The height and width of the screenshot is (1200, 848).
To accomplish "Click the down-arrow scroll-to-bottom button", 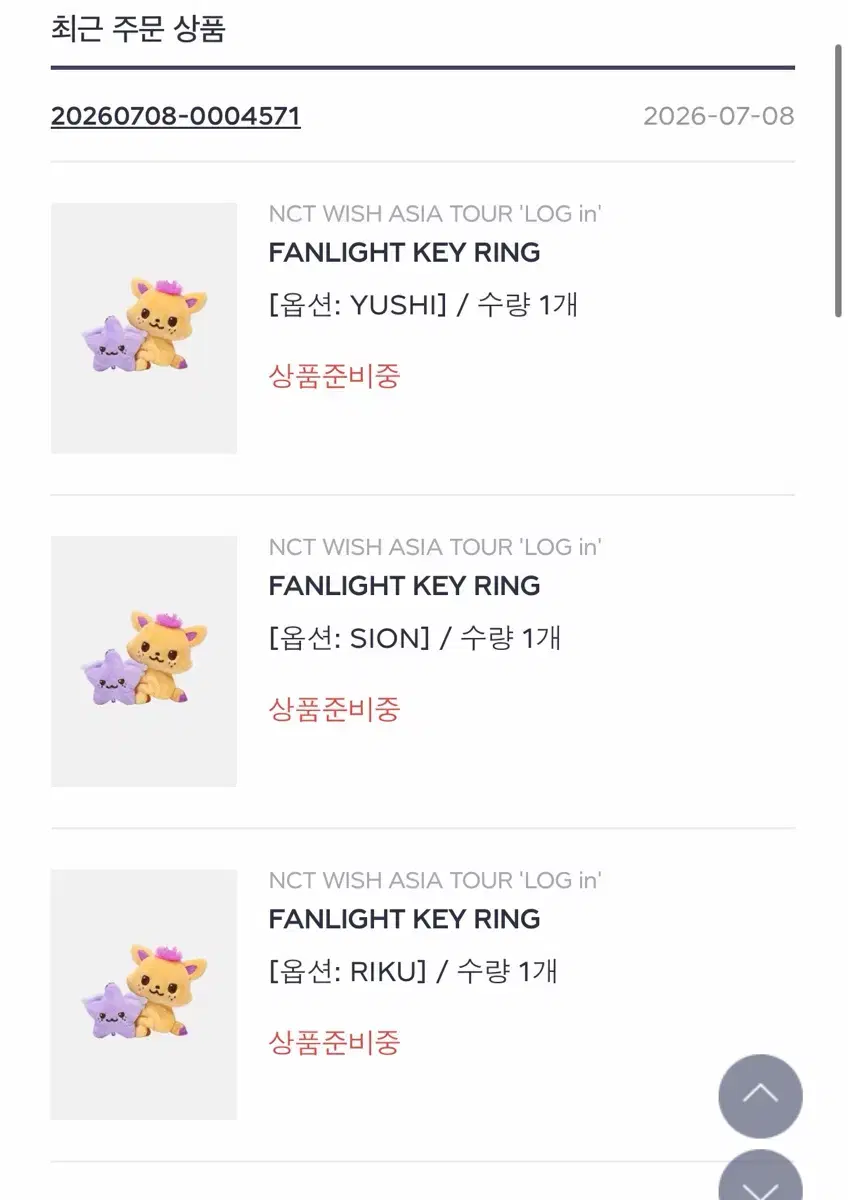I will point(760,1176).
